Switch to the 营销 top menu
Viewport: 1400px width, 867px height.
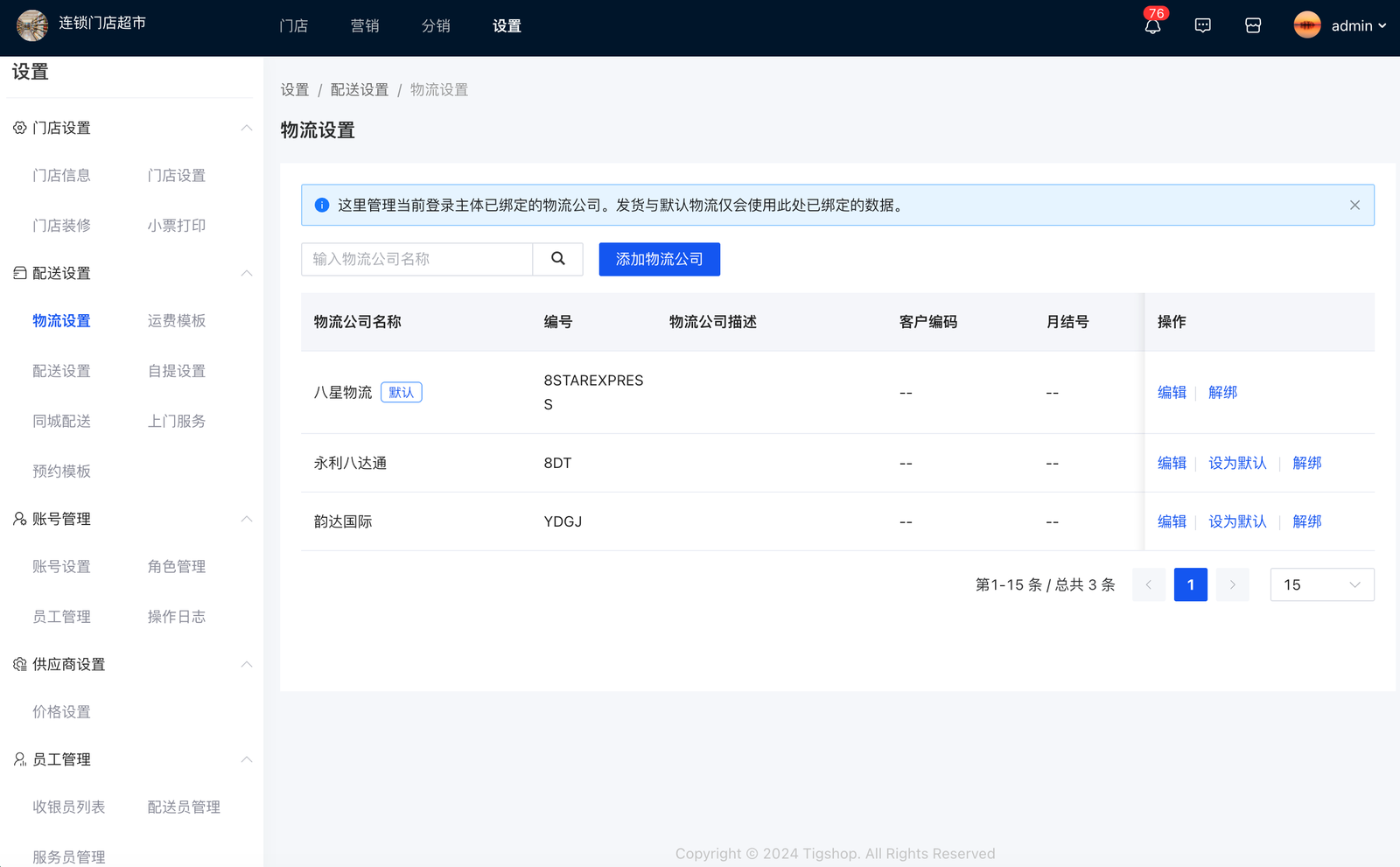365,26
